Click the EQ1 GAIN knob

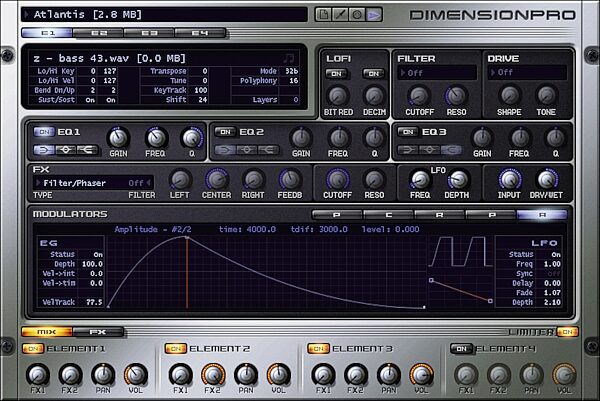coord(118,138)
